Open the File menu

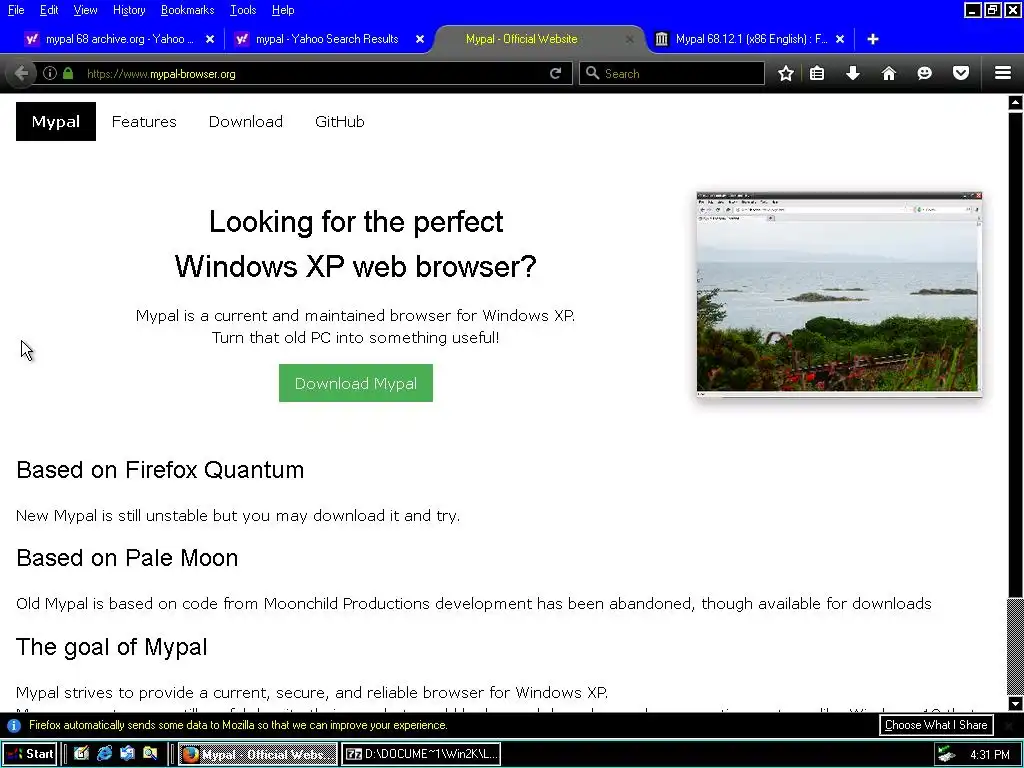[x=16, y=10]
